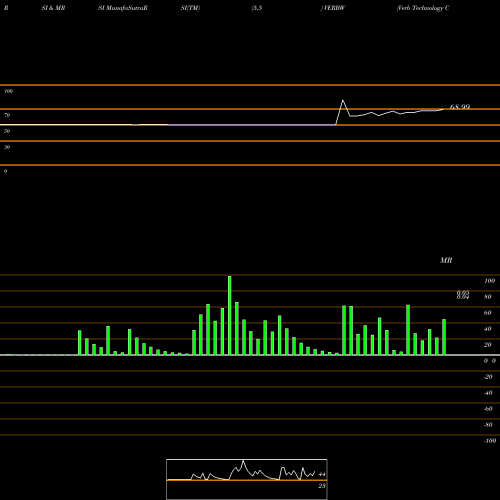The image size is (500, 500).
Task: Click the MR axis label -80
Action: (488, 425)
